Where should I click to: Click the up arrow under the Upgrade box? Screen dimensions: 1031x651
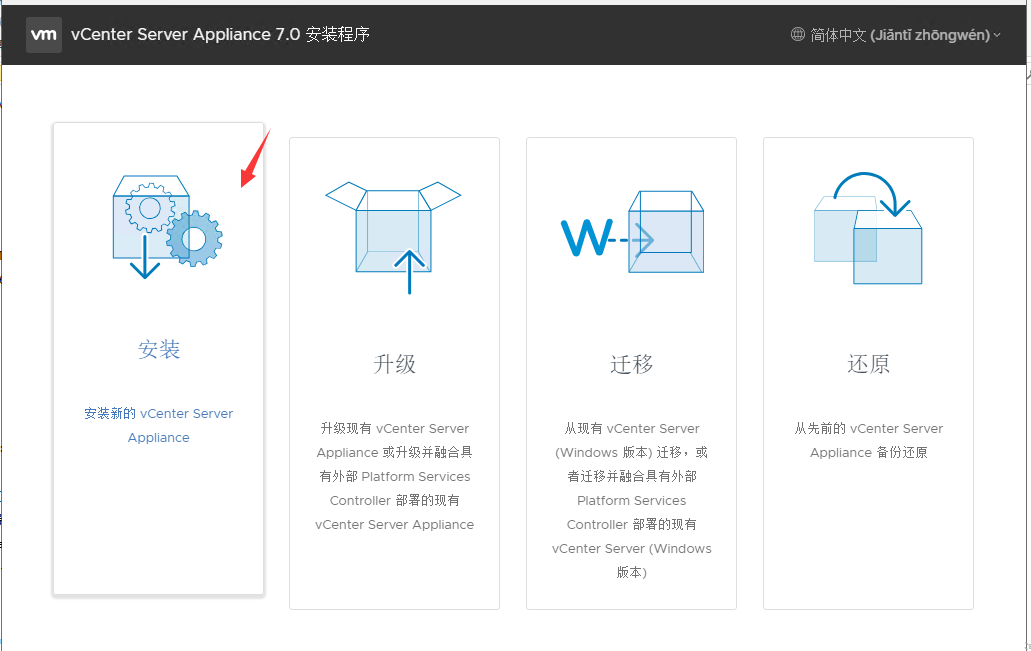pos(409,271)
